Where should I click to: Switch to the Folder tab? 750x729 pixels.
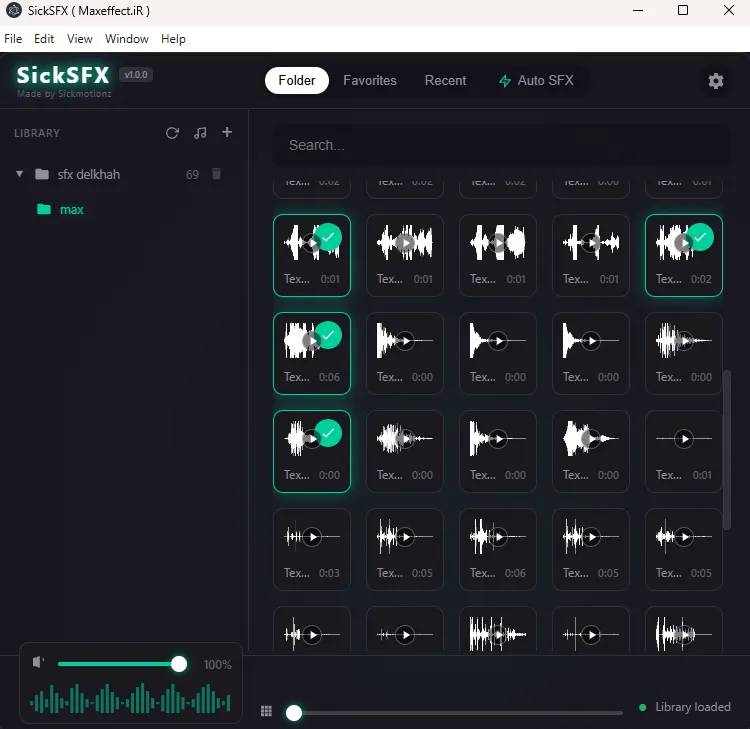[297, 80]
